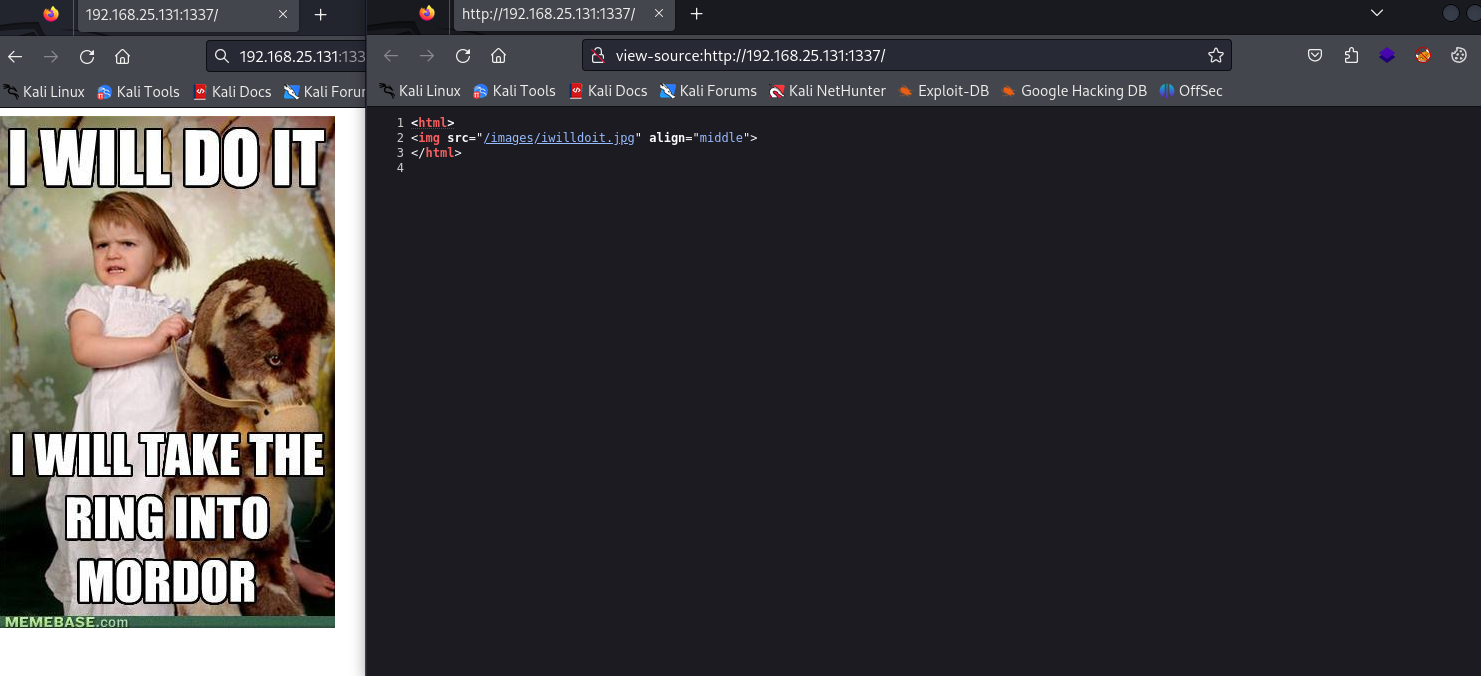Focus the view-source address field
This screenshot has width=1481, height=676.
click(x=905, y=56)
